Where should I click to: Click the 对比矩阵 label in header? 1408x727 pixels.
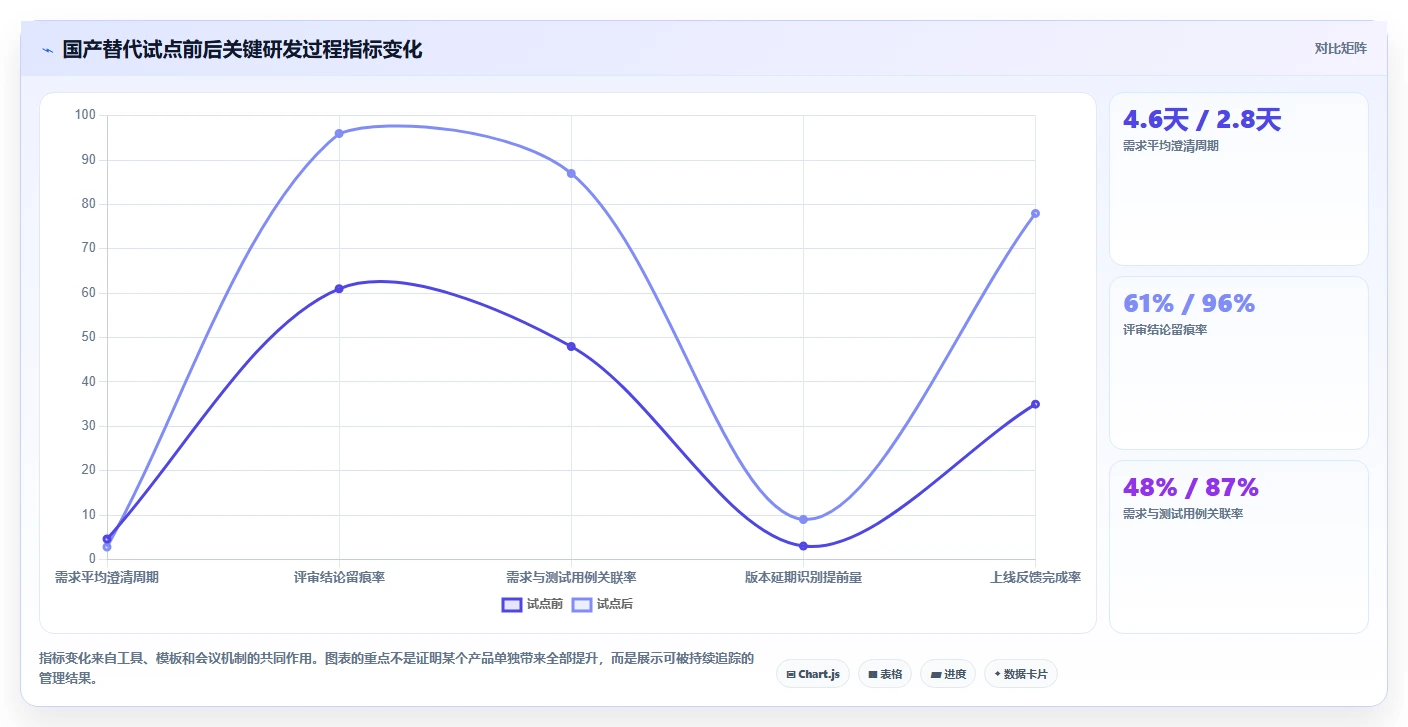click(x=1340, y=48)
